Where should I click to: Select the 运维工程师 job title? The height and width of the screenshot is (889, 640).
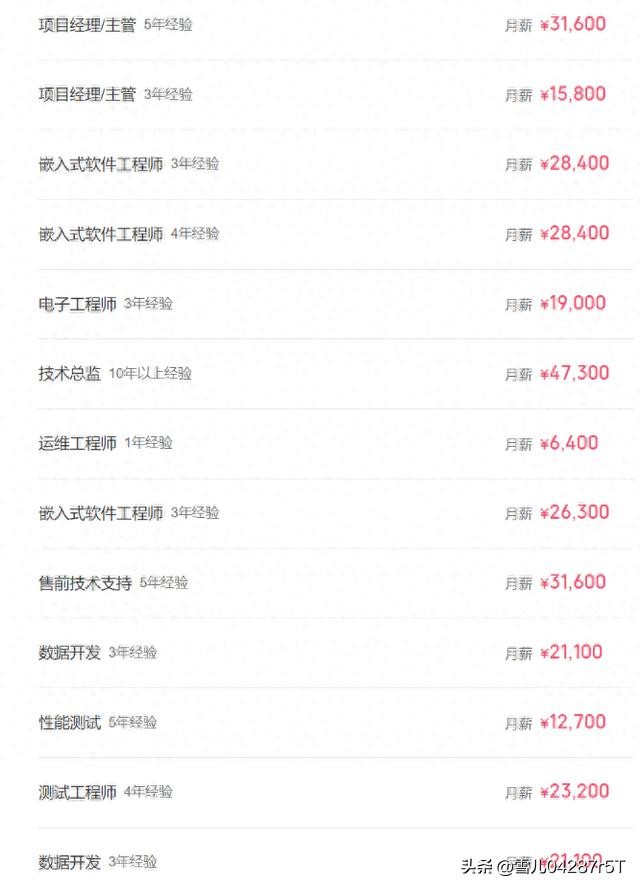[78, 443]
